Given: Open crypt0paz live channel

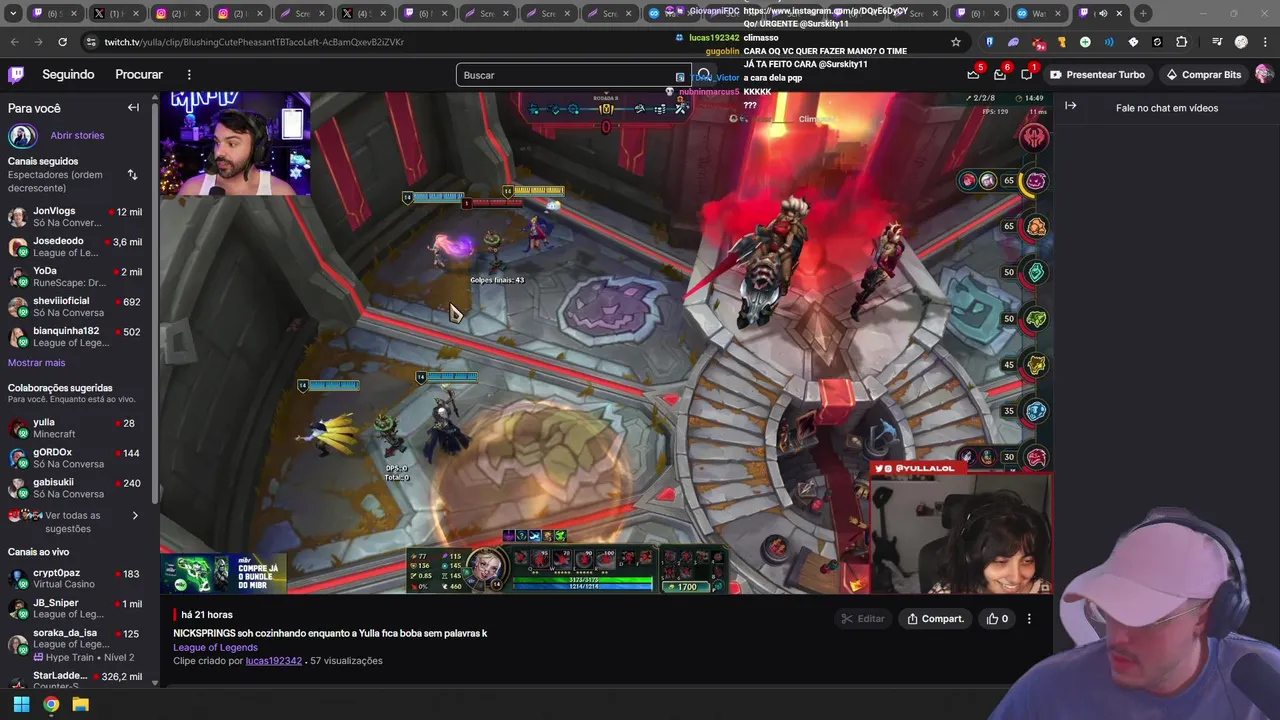Looking at the screenshot, I should point(75,579).
